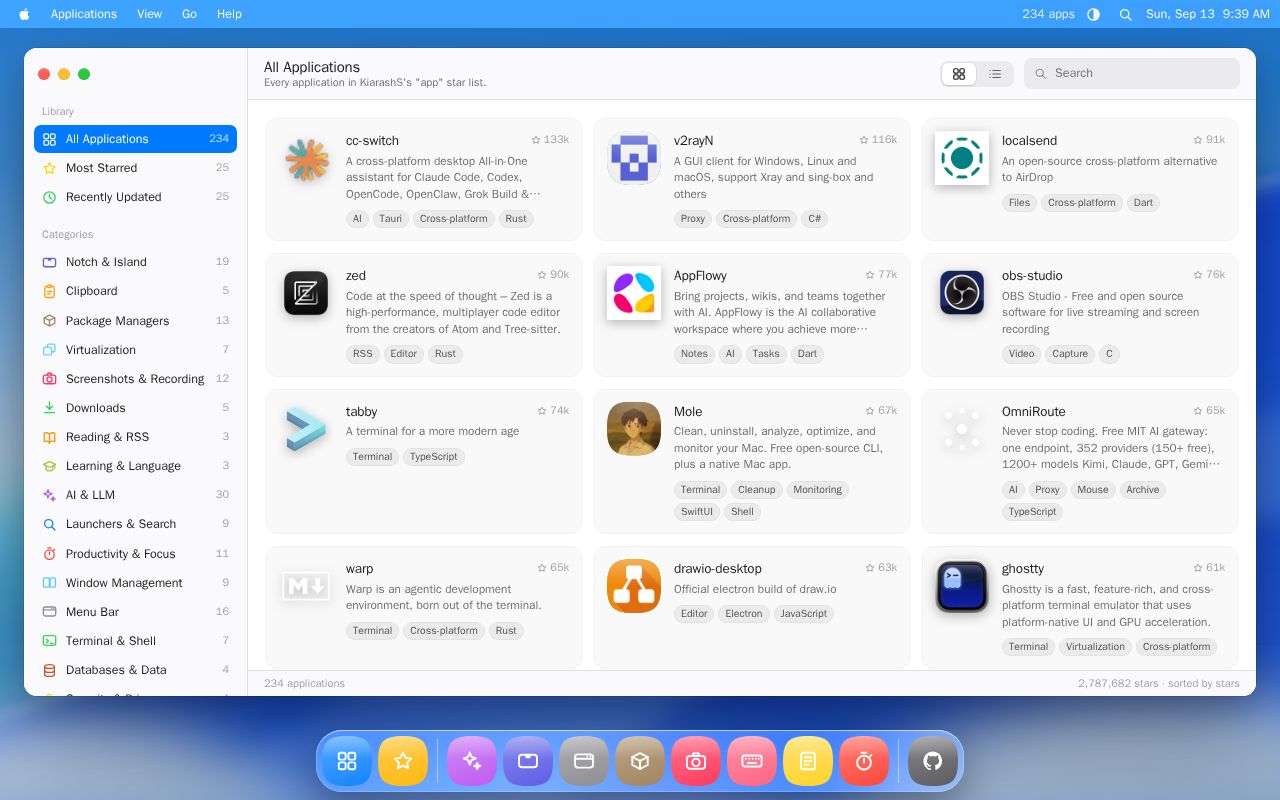
Task: Open the Reading & RSS category
Action: 135,437
